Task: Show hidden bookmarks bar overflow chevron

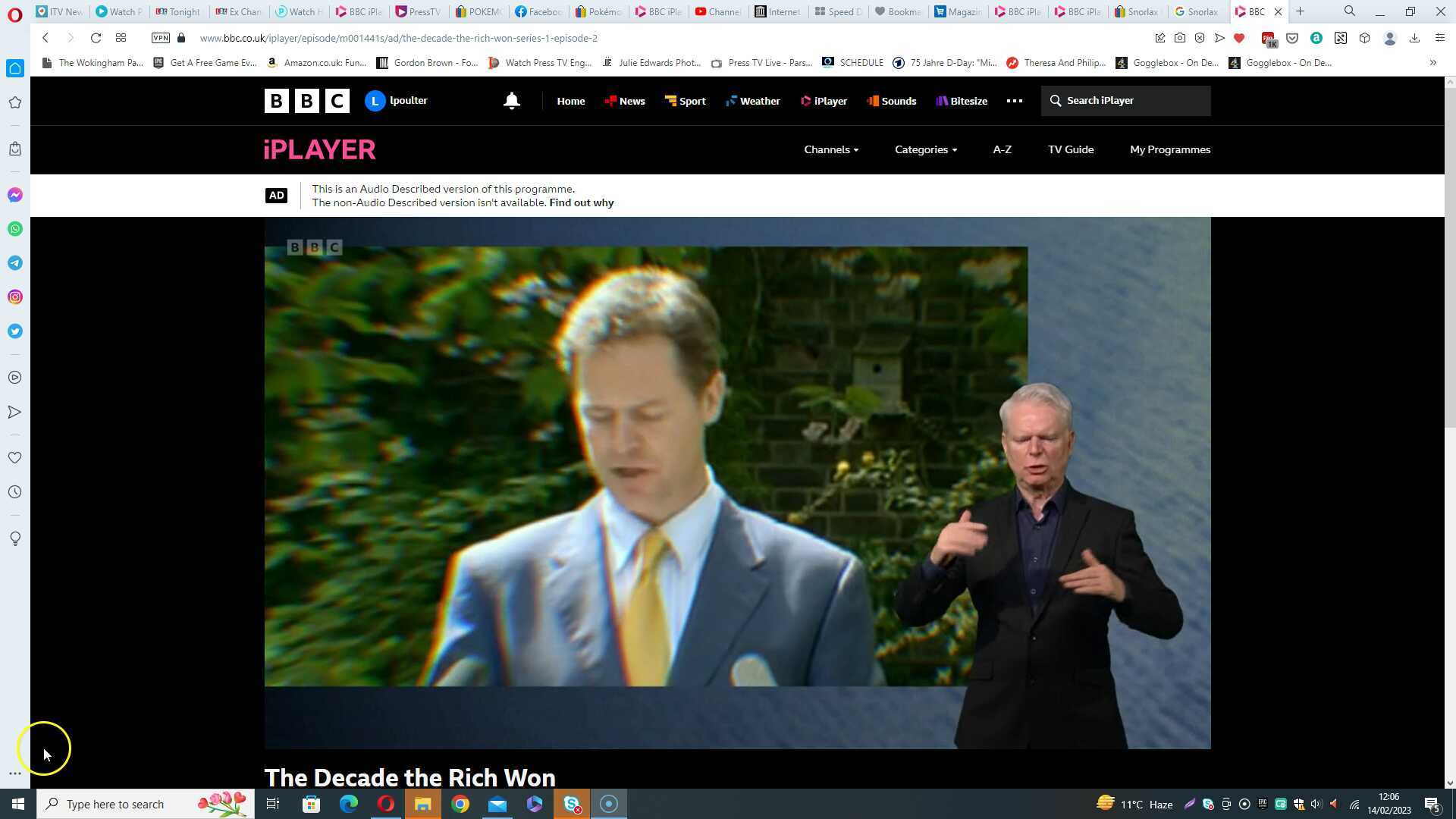Action: tap(1432, 63)
